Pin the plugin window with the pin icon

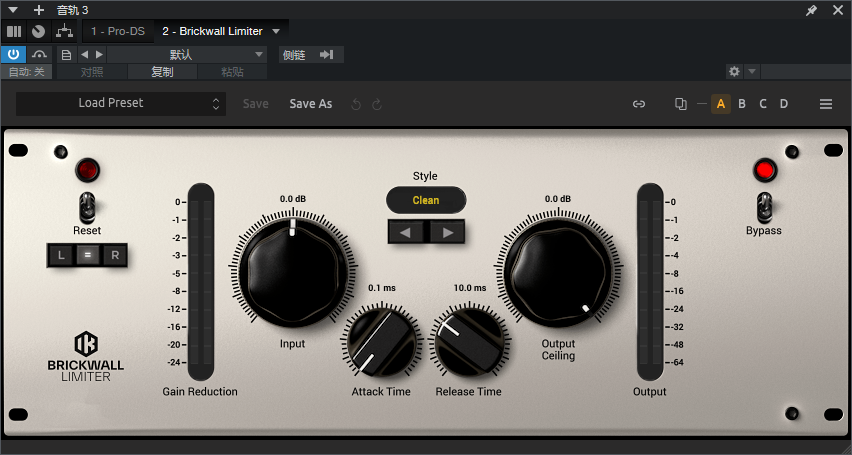coord(811,10)
